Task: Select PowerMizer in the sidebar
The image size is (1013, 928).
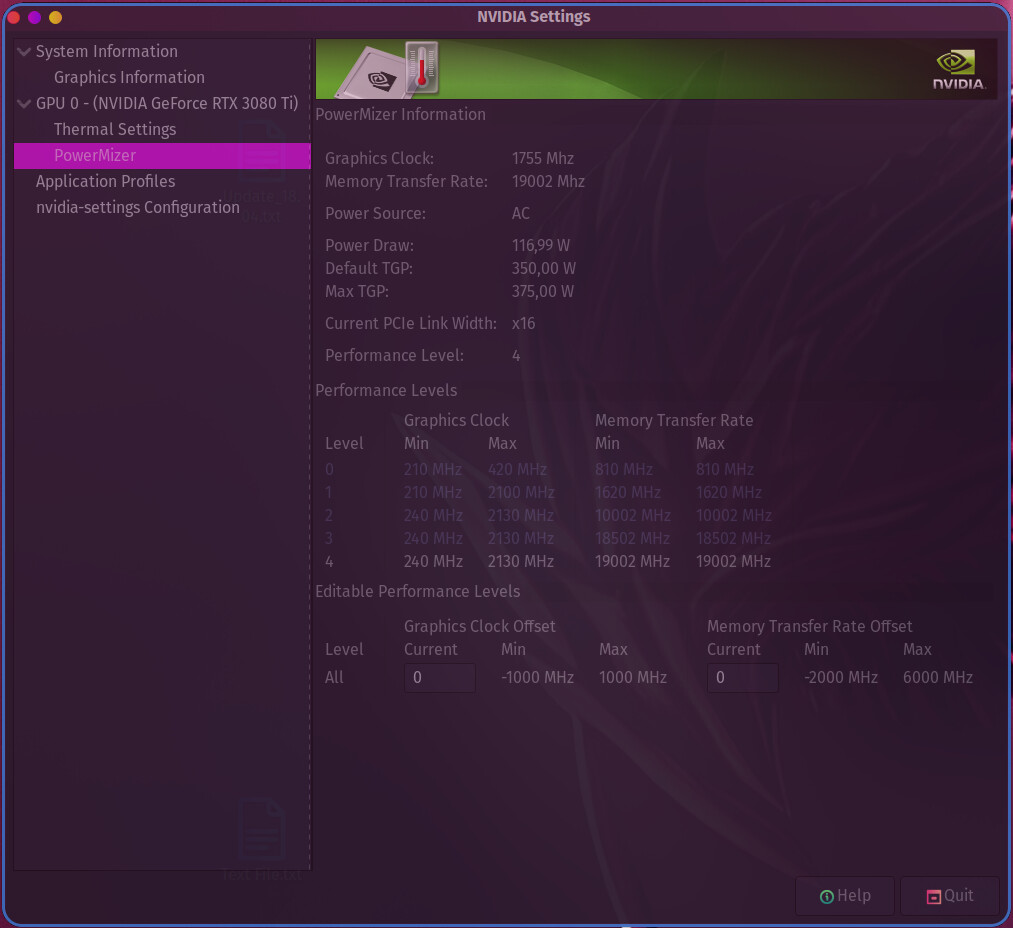Action: (162, 156)
